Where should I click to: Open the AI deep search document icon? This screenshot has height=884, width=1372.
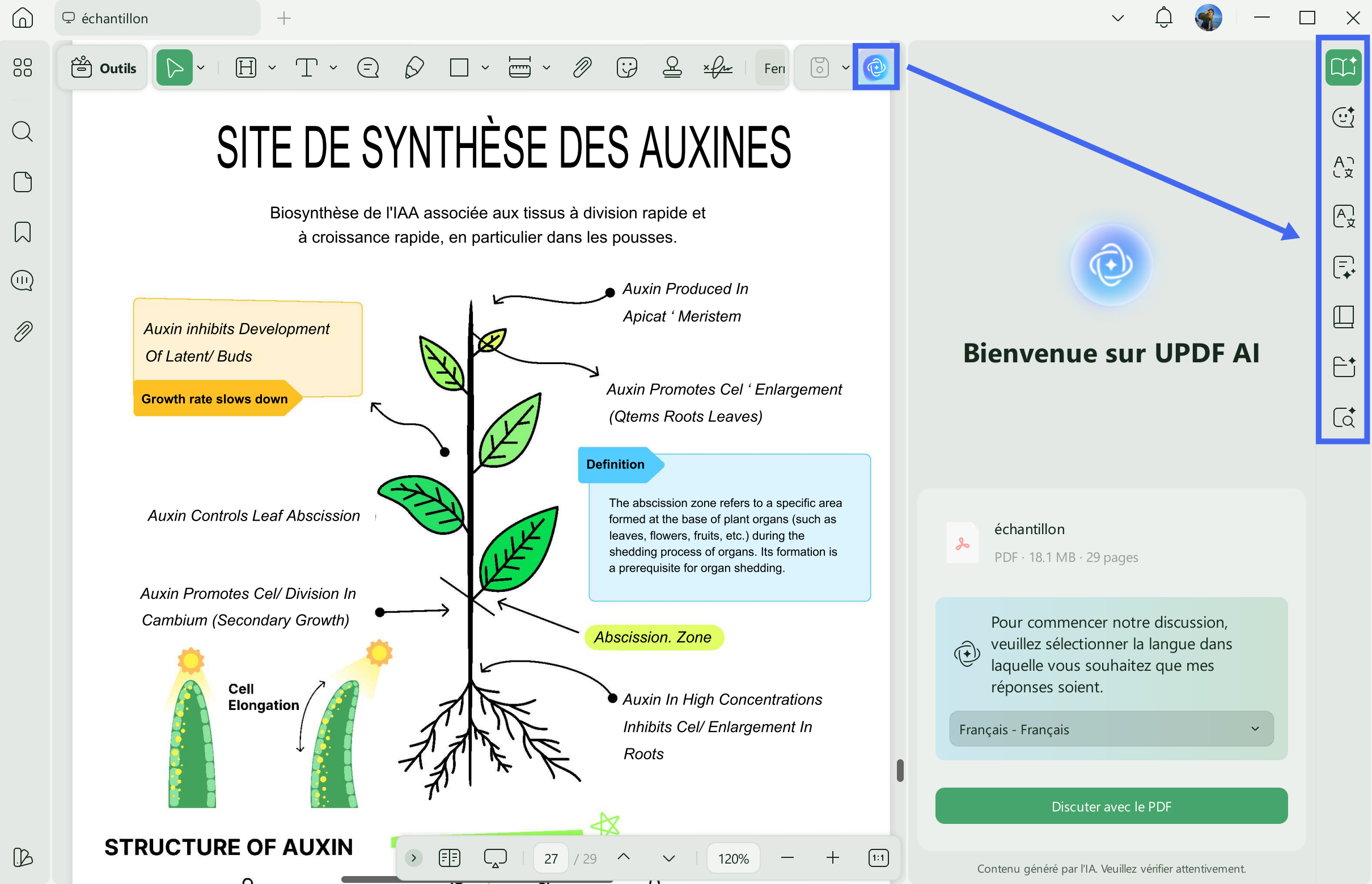click(x=1343, y=417)
